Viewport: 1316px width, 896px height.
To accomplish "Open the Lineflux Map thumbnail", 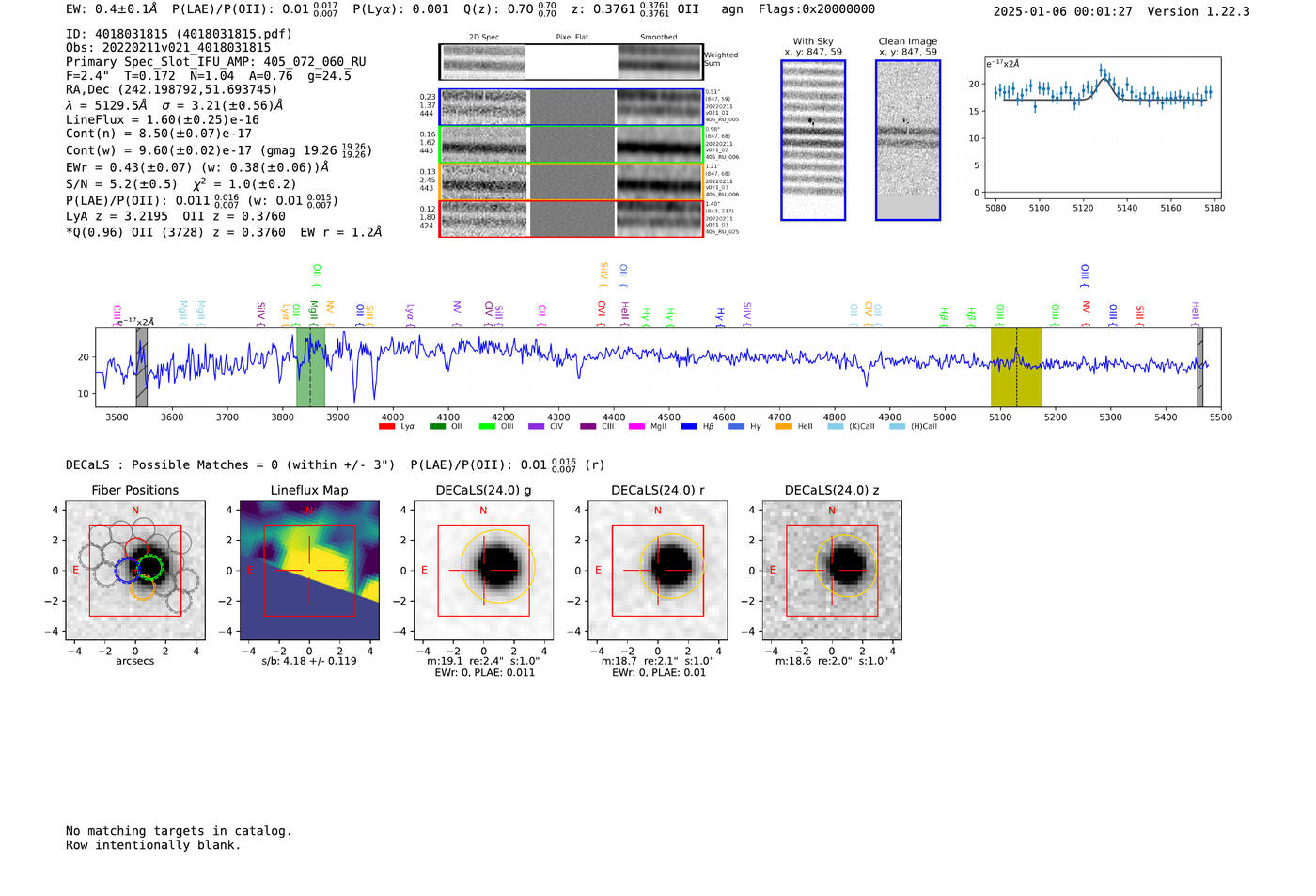I will [x=309, y=571].
